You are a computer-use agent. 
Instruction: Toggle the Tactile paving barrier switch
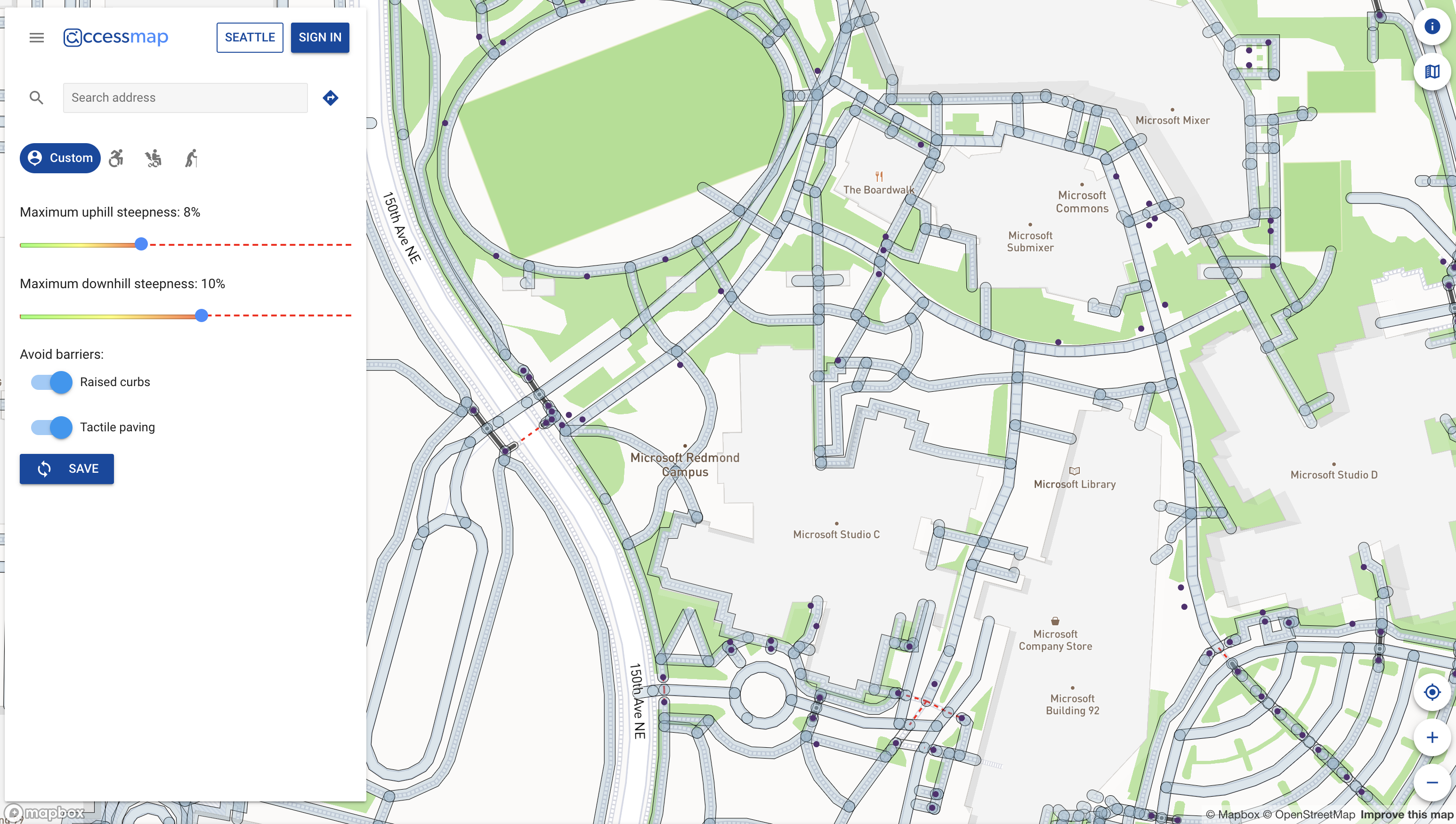tap(51, 427)
